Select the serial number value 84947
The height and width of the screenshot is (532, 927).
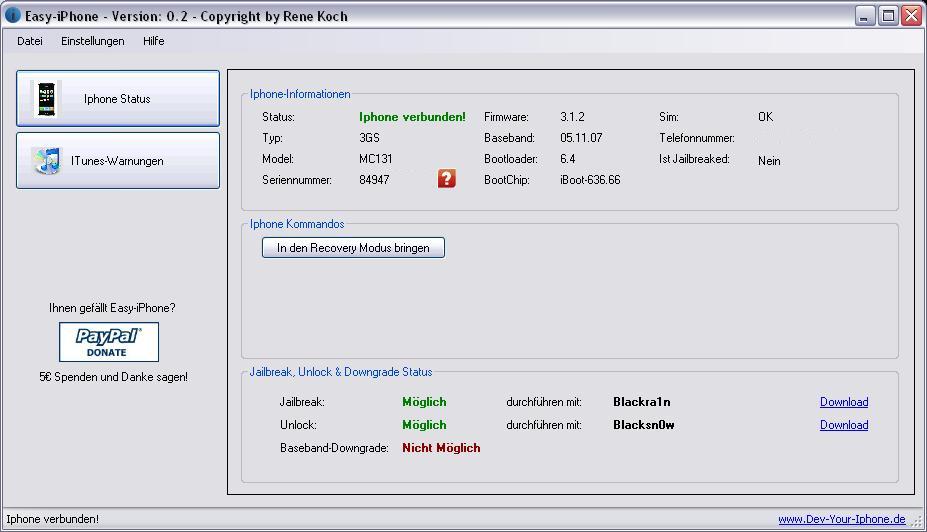(374, 180)
